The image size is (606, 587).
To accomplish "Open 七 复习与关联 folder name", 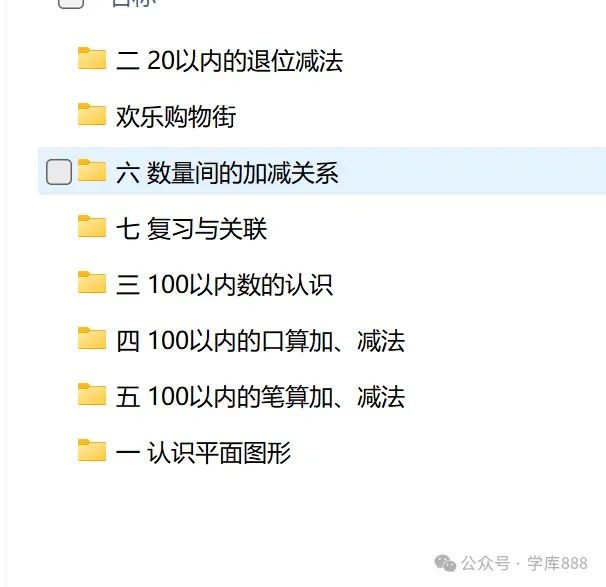I will click(x=191, y=229).
